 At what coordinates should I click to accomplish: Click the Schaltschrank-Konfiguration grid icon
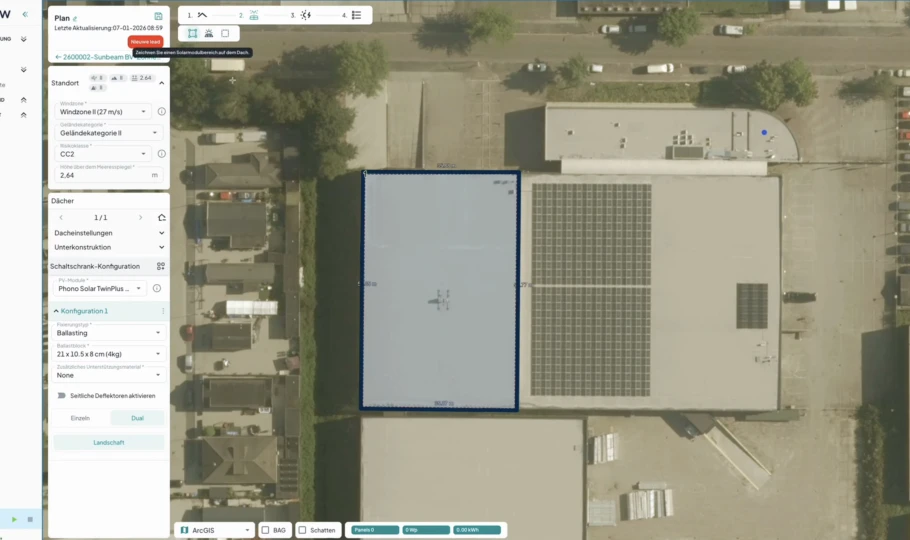161,266
